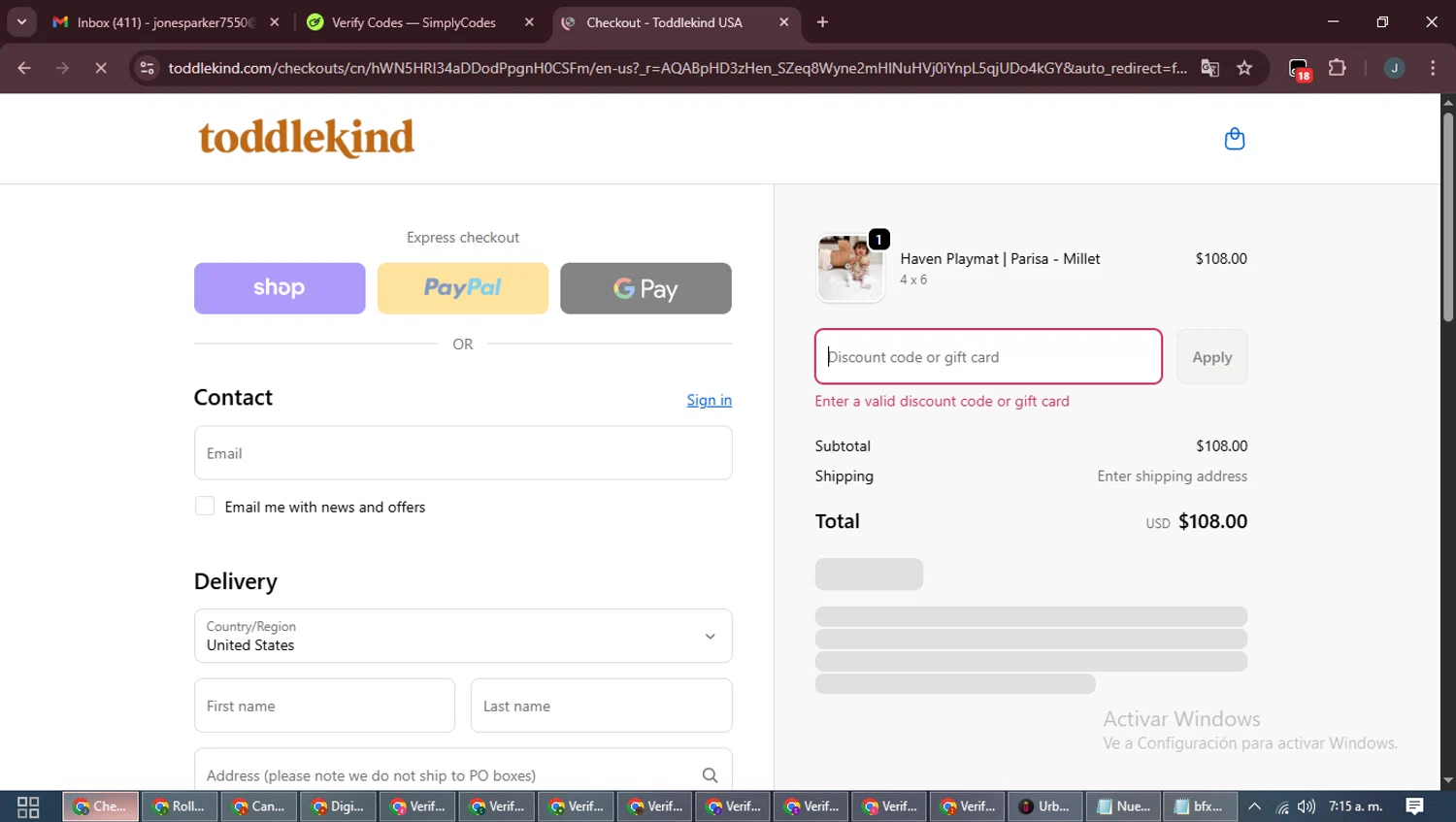Open the Windows notification center
This screenshot has width=1456, height=822.
1415,806
